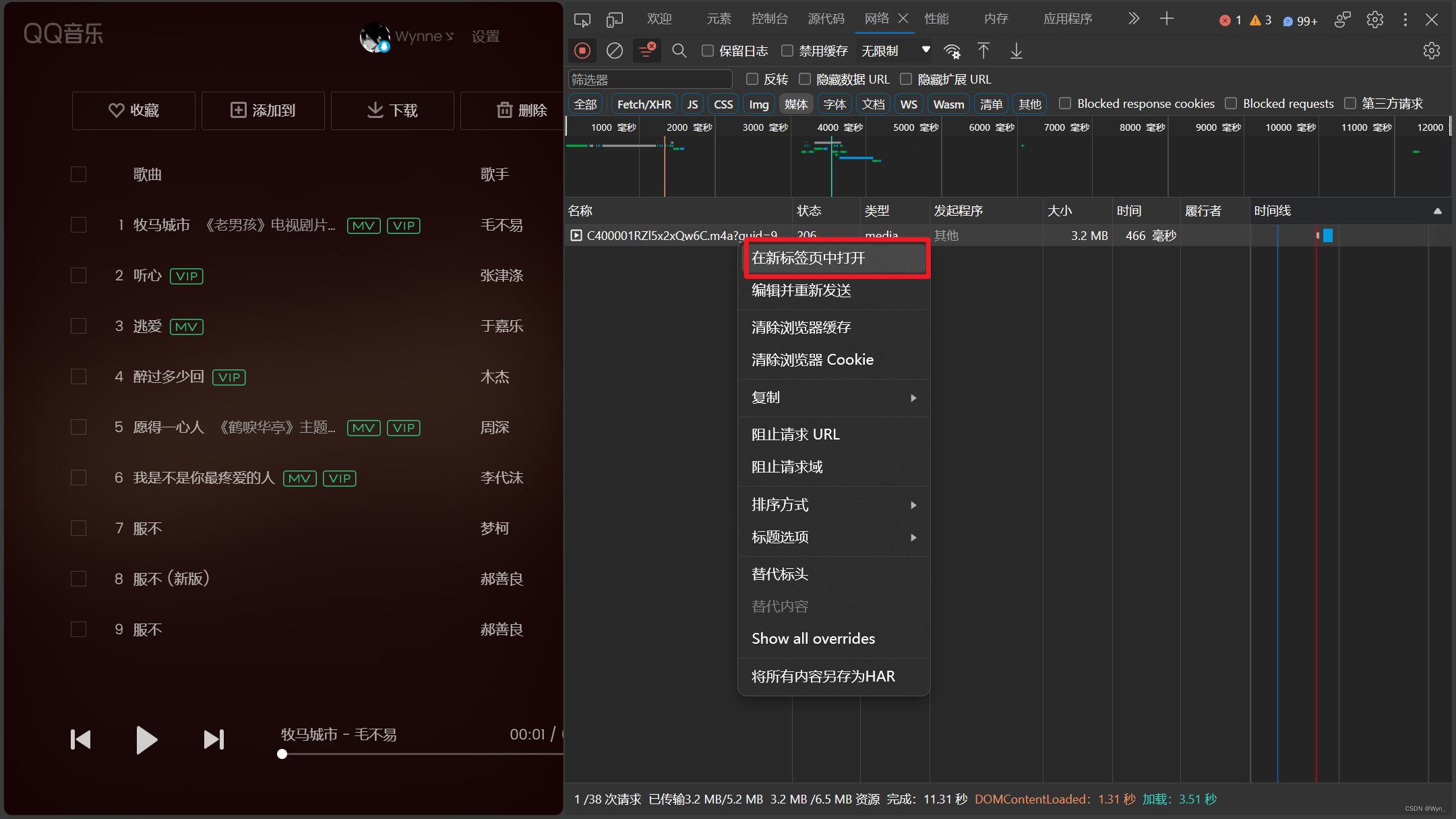1456x819 pixels.
Task: Click the 下载 button
Action: click(x=392, y=111)
